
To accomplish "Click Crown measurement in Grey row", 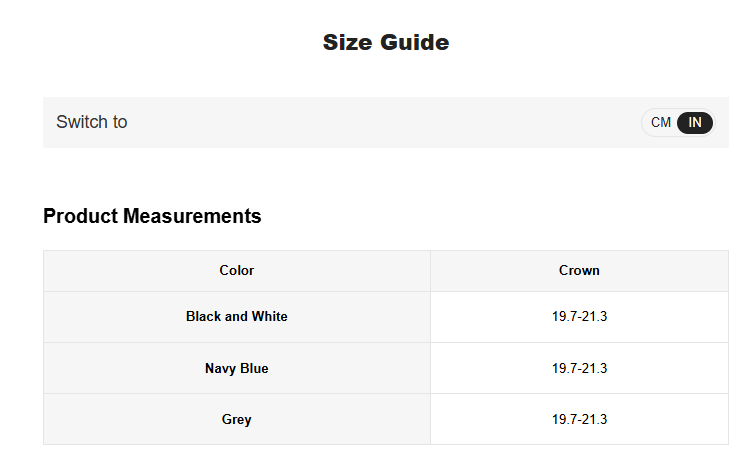I will 579,419.
